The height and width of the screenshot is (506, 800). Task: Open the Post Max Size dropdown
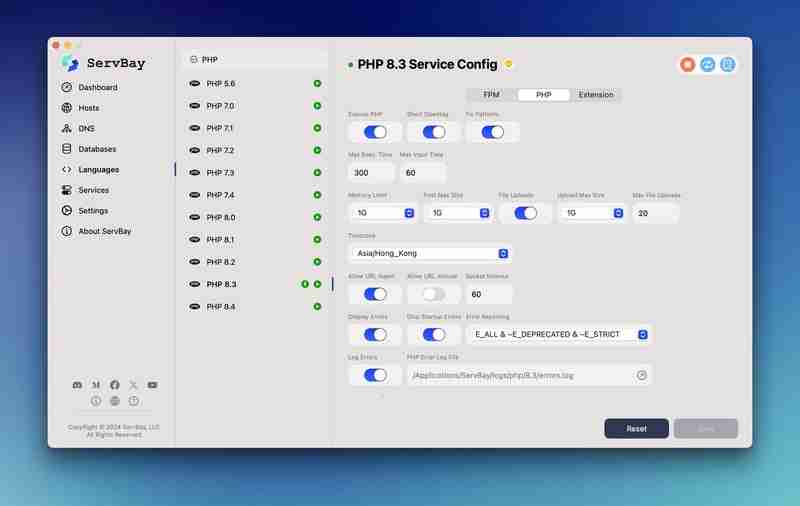tap(458, 213)
